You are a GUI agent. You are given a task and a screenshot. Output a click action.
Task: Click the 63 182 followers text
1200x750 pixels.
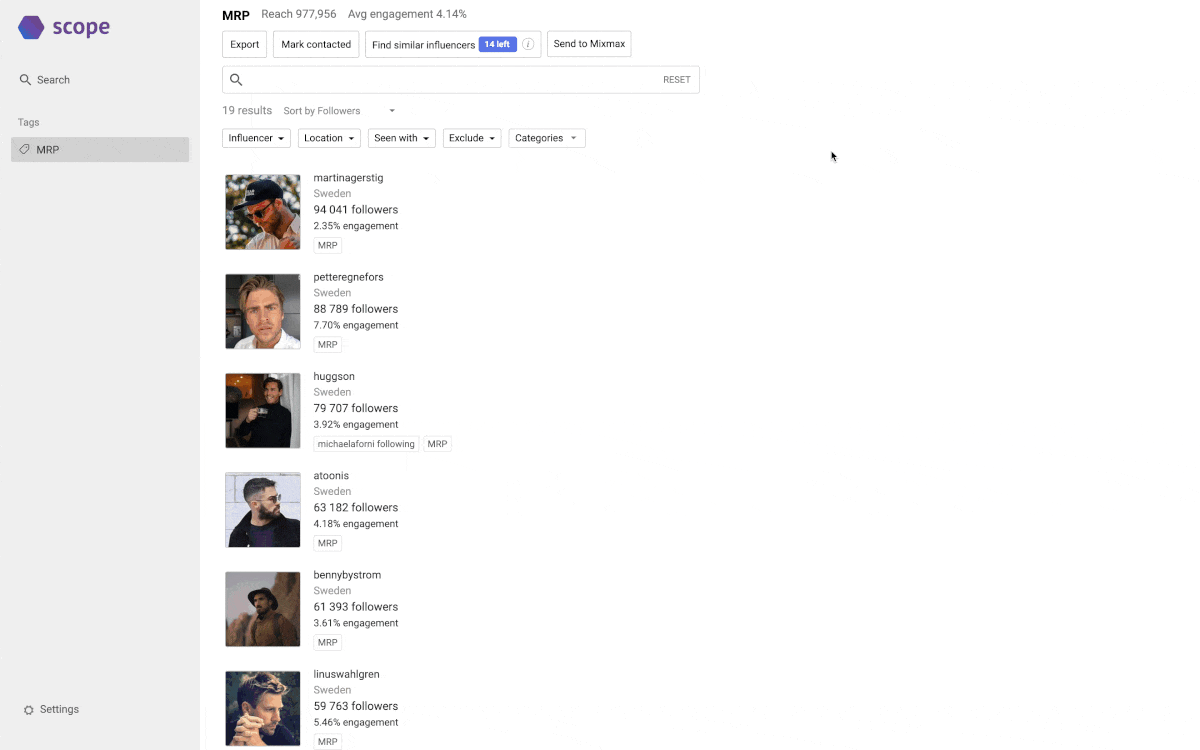click(x=356, y=507)
